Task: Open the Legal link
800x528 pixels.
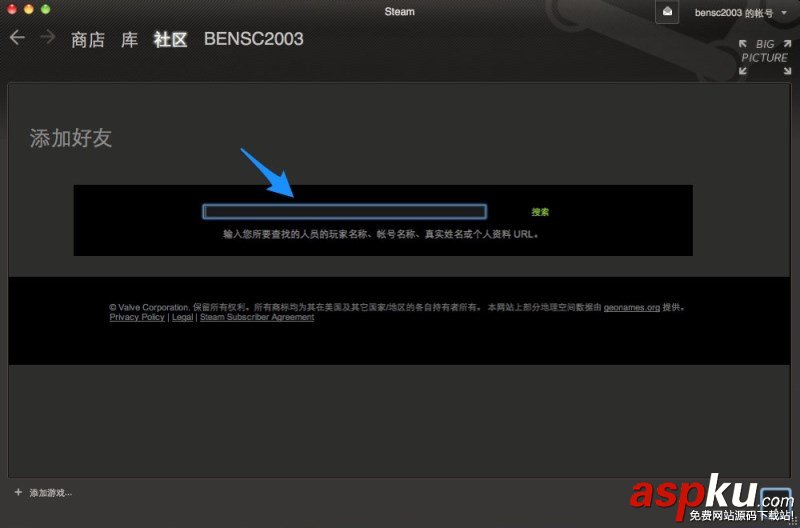Action: (x=182, y=317)
